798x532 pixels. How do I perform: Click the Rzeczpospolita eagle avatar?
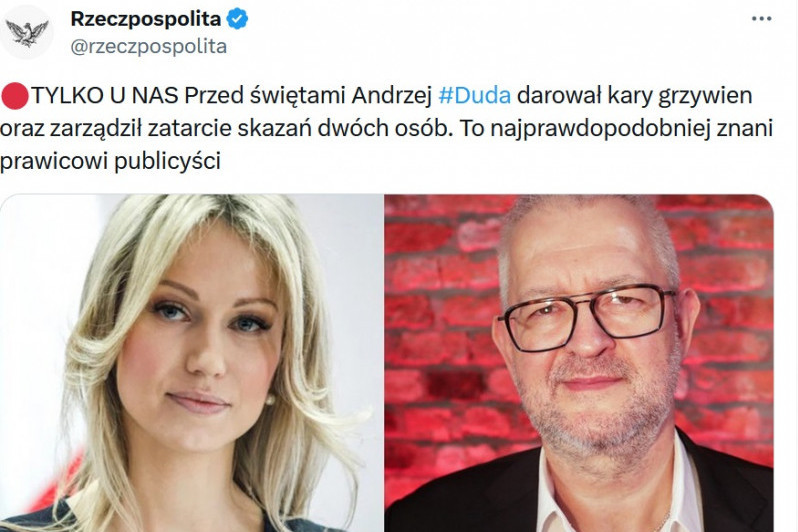(x=26, y=32)
